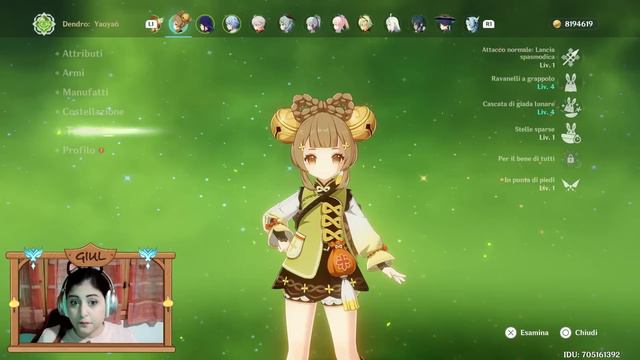Open the Stelle sparse passive talent icon

point(571,133)
